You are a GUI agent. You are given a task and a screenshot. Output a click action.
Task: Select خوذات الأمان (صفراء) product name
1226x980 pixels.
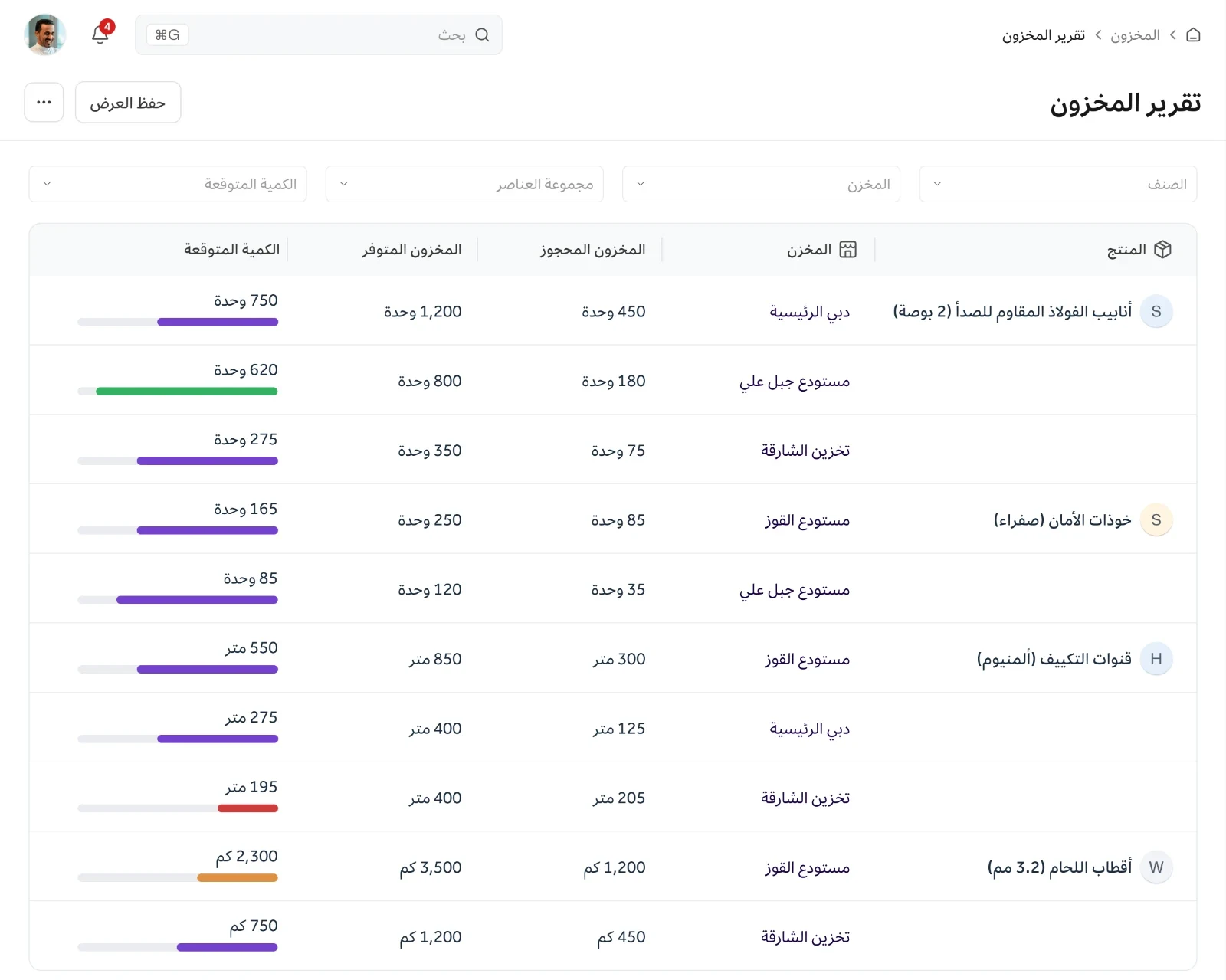[1062, 520]
